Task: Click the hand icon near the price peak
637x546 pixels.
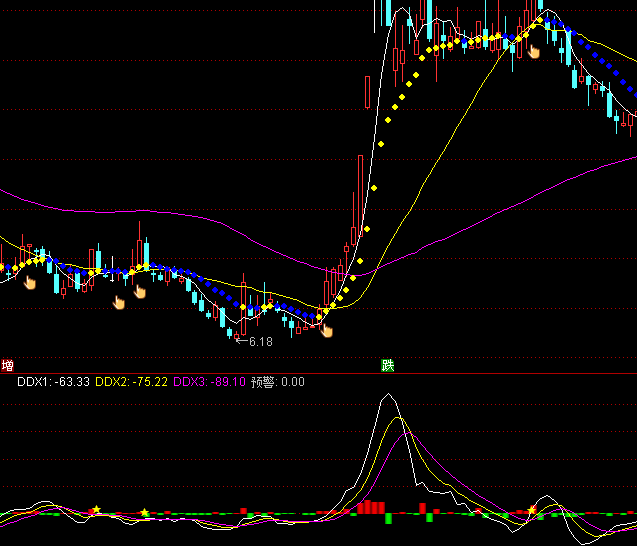Action: [x=534, y=50]
